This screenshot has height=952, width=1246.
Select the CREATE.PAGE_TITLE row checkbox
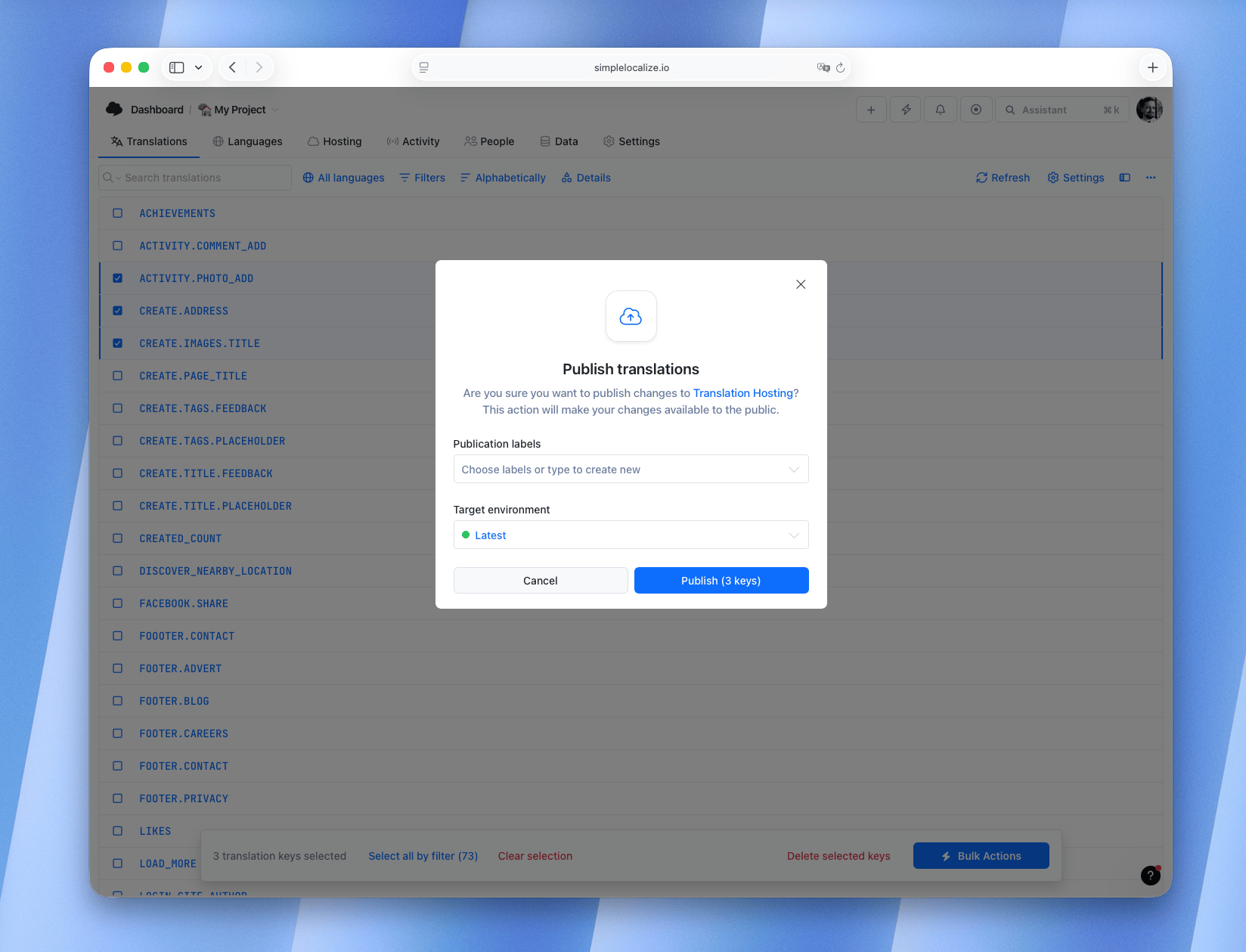pyautogui.click(x=117, y=376)
